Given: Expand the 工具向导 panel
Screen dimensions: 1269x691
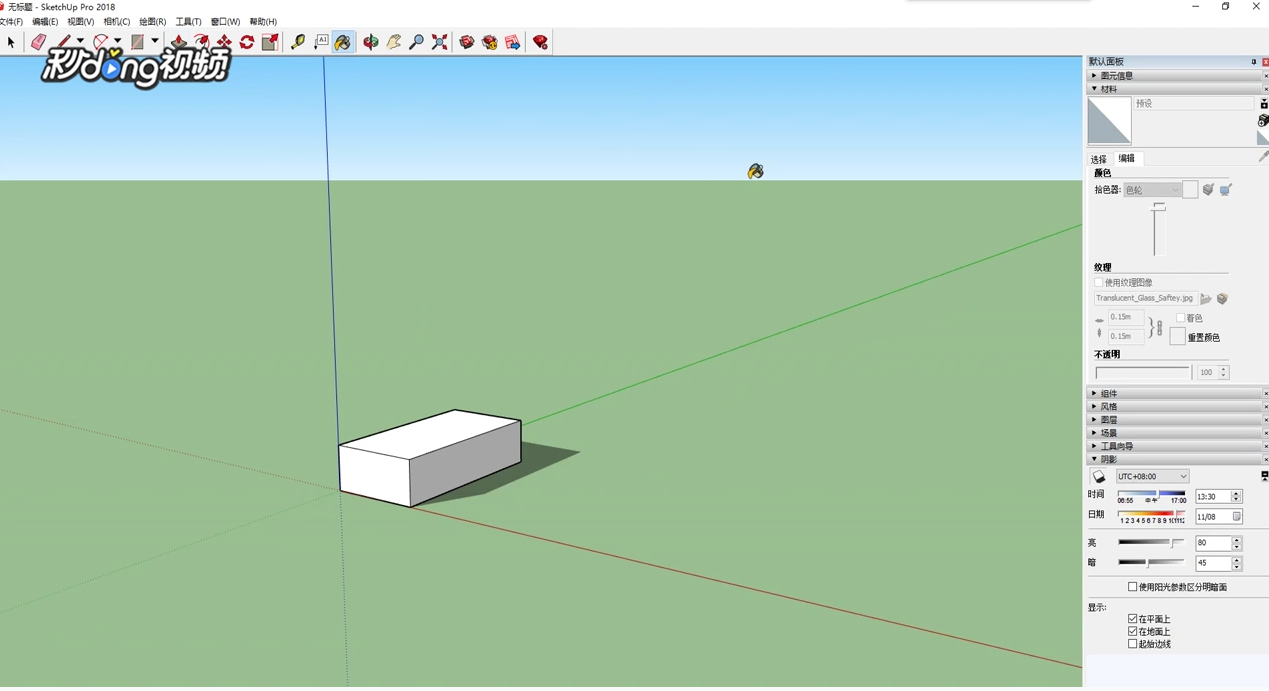Looking at the screenshot, I should tap(1176, 446).
